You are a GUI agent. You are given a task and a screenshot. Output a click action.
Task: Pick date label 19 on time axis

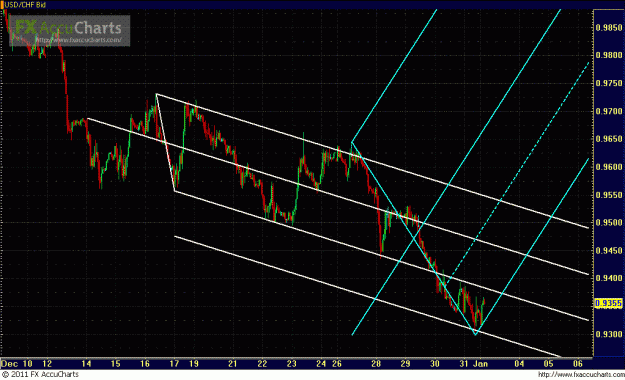click(194, 364)
